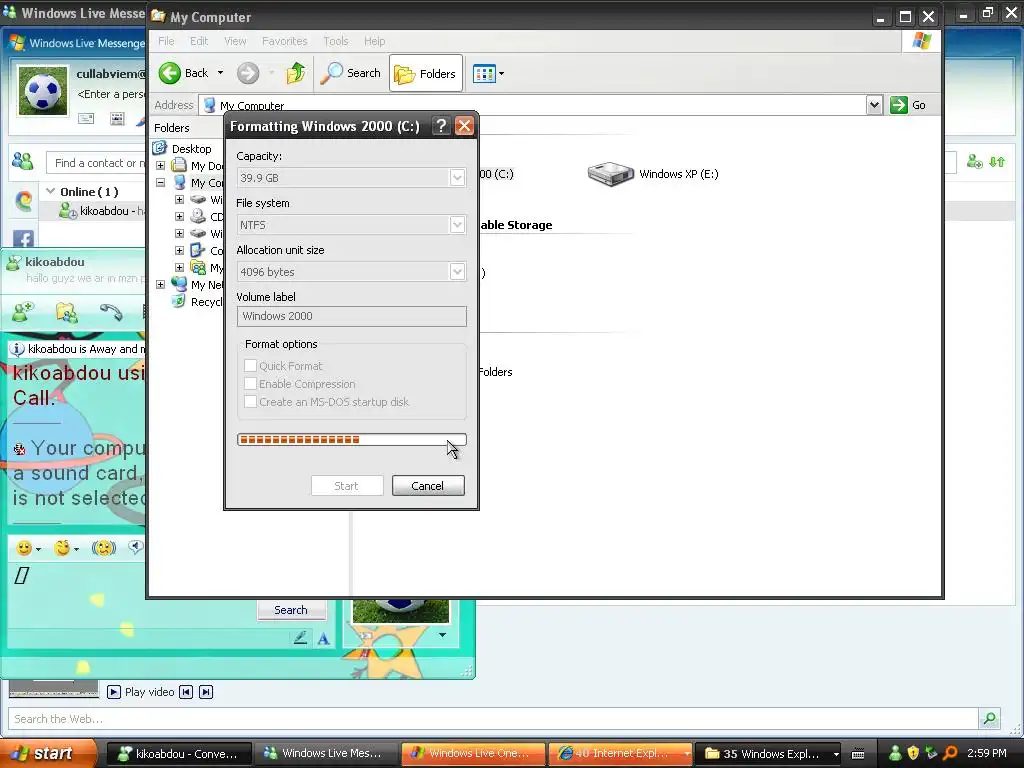The width and height of the screenshot is (1024, 768).
Task: Expand My Documents tree node
Action: [x=160, y=166]
